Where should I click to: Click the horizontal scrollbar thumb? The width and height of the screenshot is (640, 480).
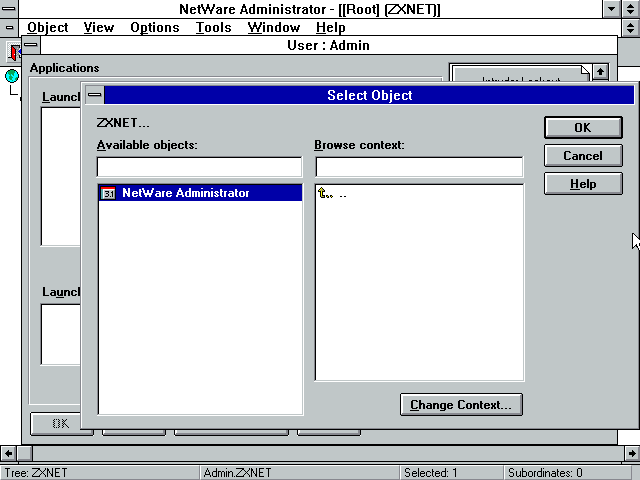[25, 453]
